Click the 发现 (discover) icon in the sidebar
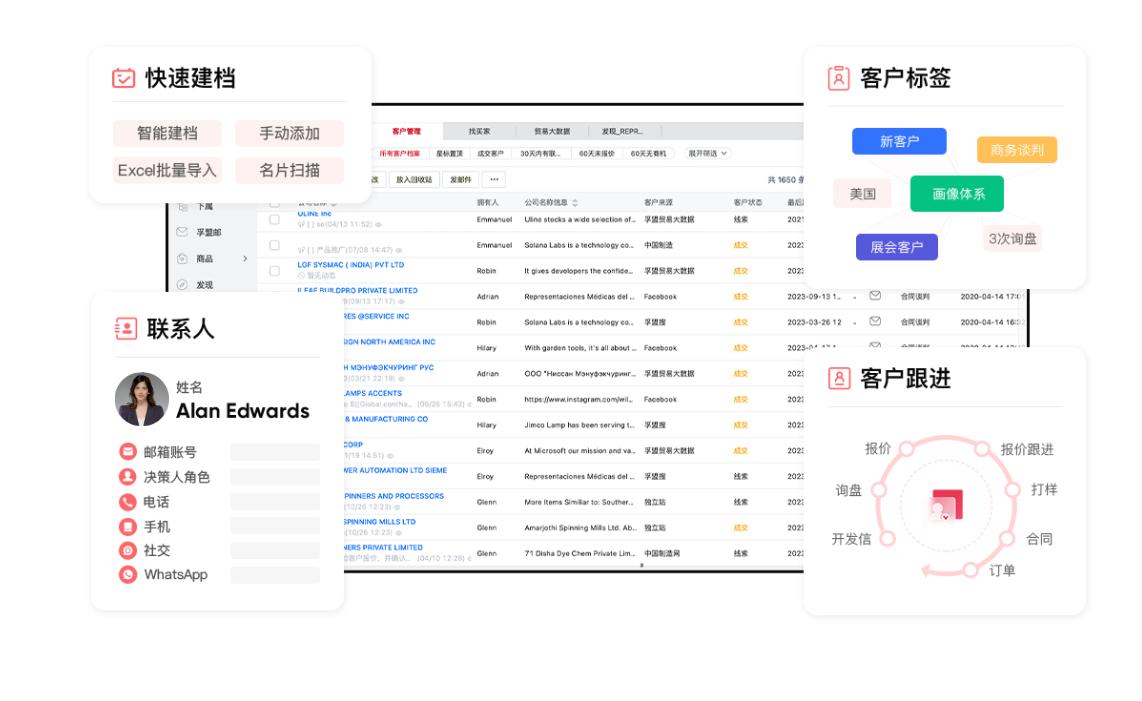The width and height of the screenshot is (1142, 701). pyautogui.click(x=182, y=284)
